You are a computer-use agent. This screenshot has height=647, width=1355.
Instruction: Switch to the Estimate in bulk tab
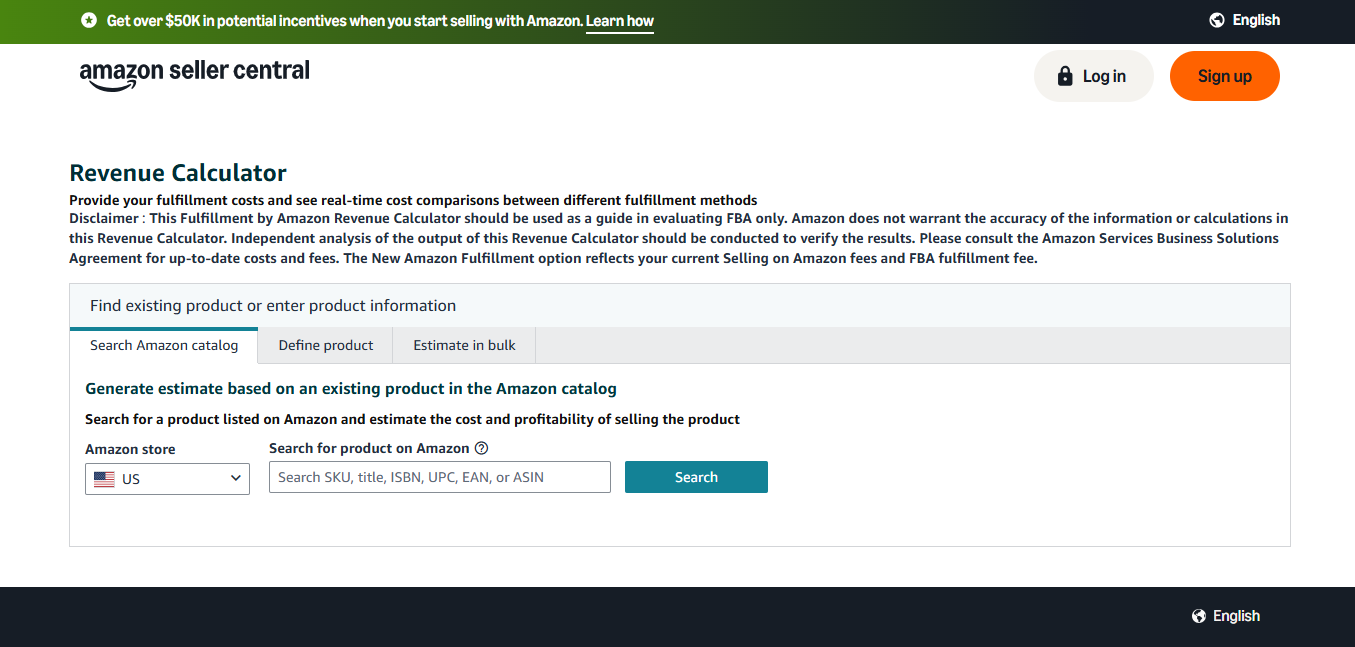(x=463, y=344)
